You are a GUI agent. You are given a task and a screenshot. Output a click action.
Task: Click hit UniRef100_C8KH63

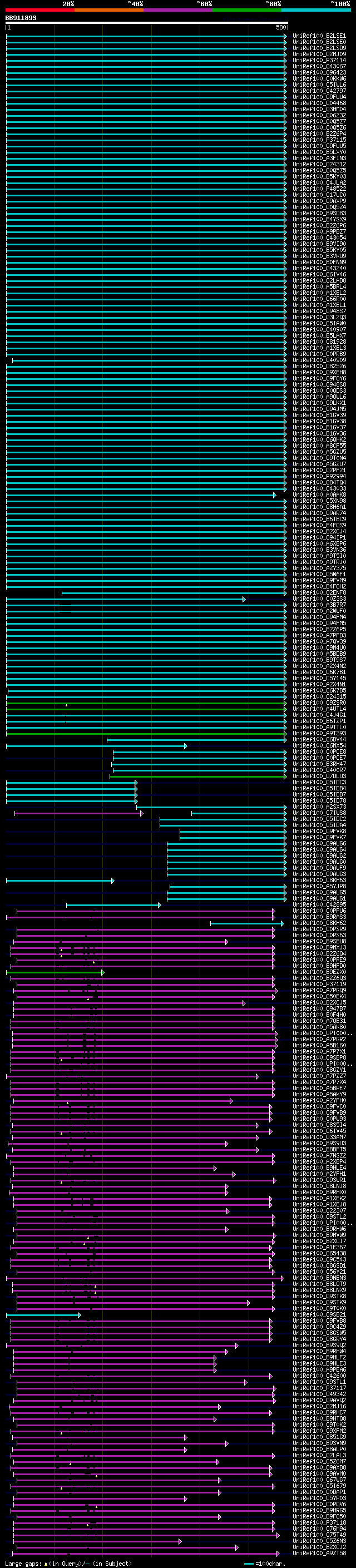[319, 881]
